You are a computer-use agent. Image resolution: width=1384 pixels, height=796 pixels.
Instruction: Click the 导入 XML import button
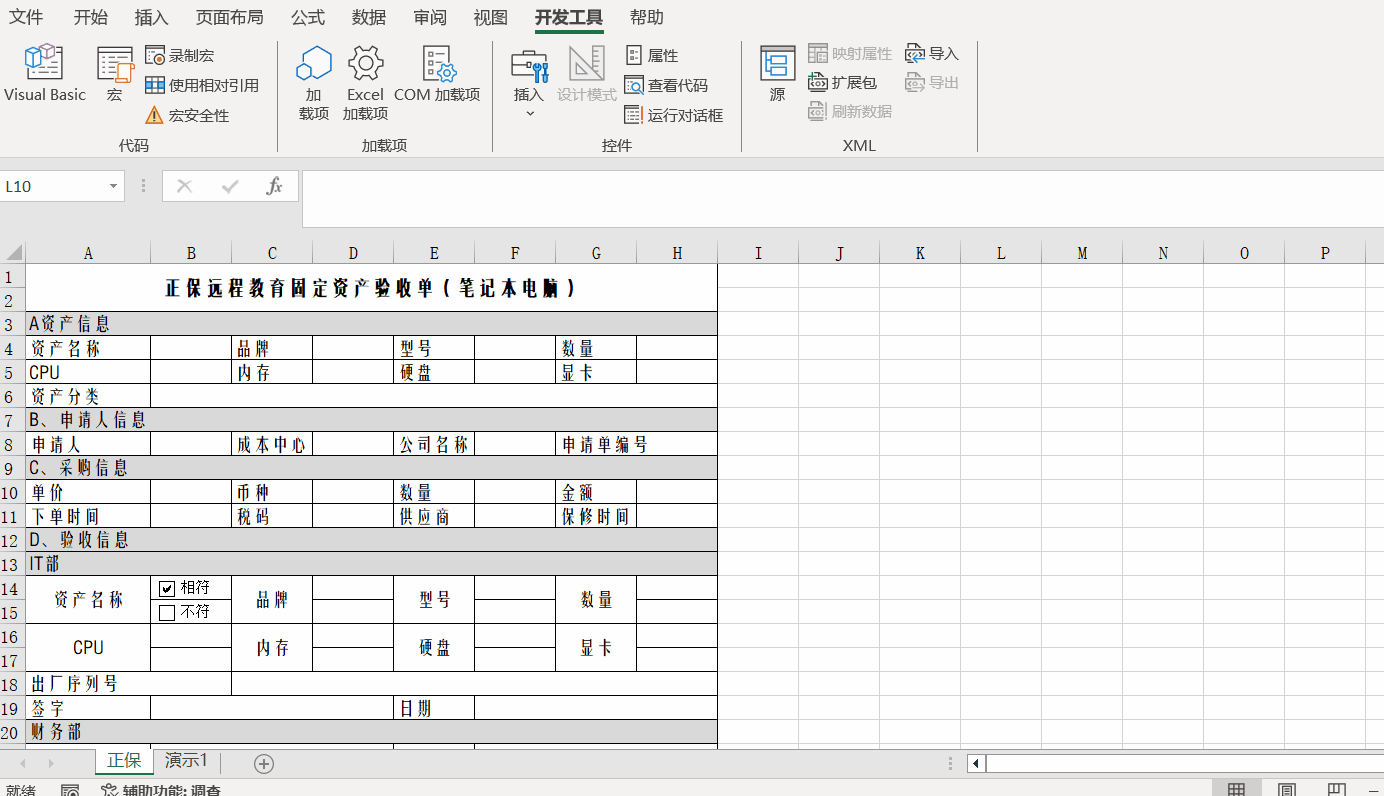point(932,54)
